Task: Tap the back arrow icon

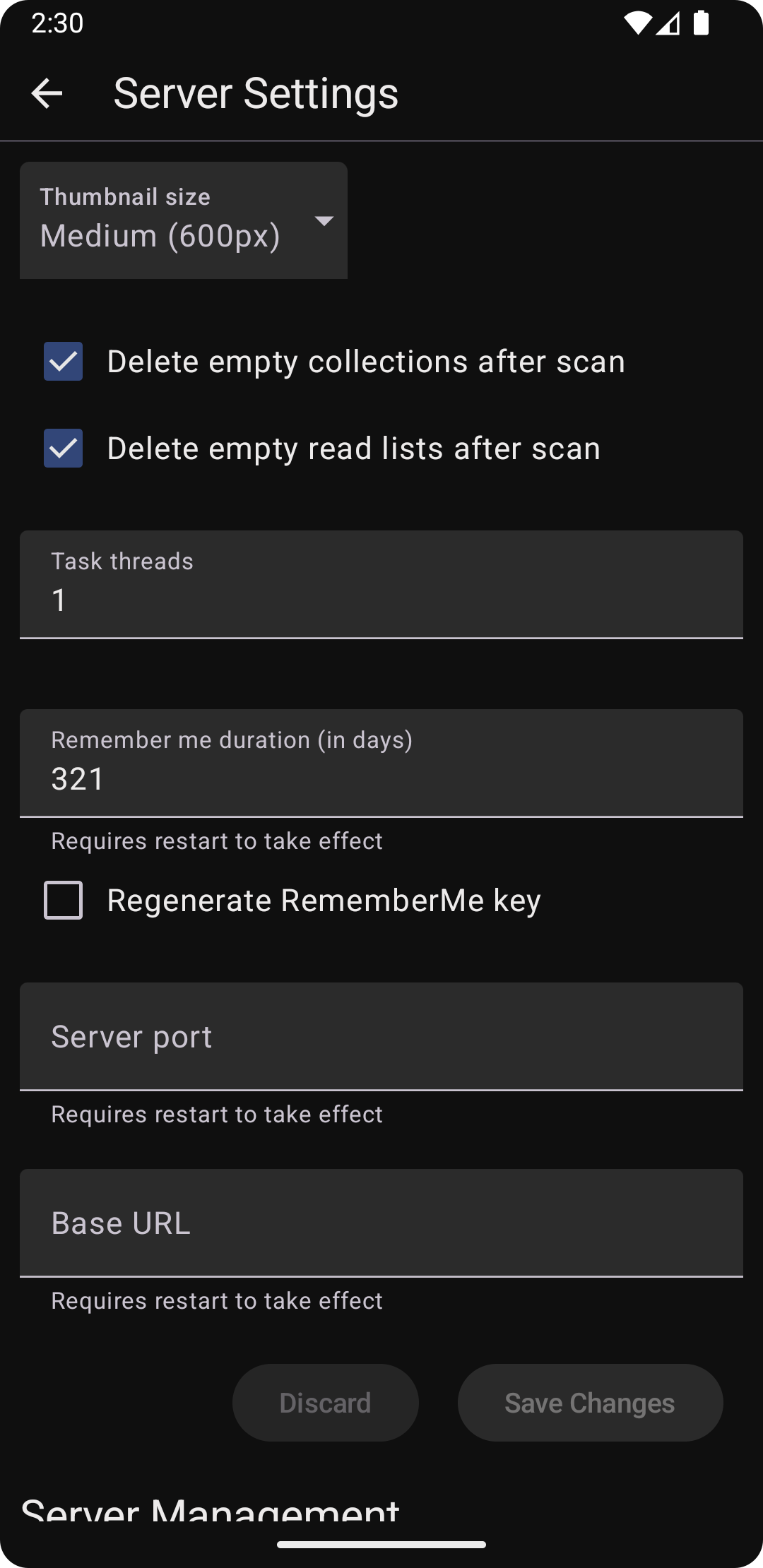Action: pyautogui.click(x=47, y=94)
